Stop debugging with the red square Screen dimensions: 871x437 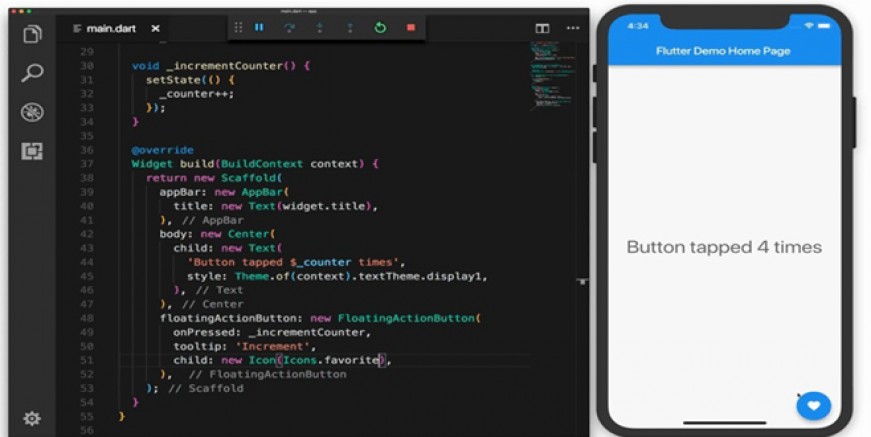(x=411, y=27)
